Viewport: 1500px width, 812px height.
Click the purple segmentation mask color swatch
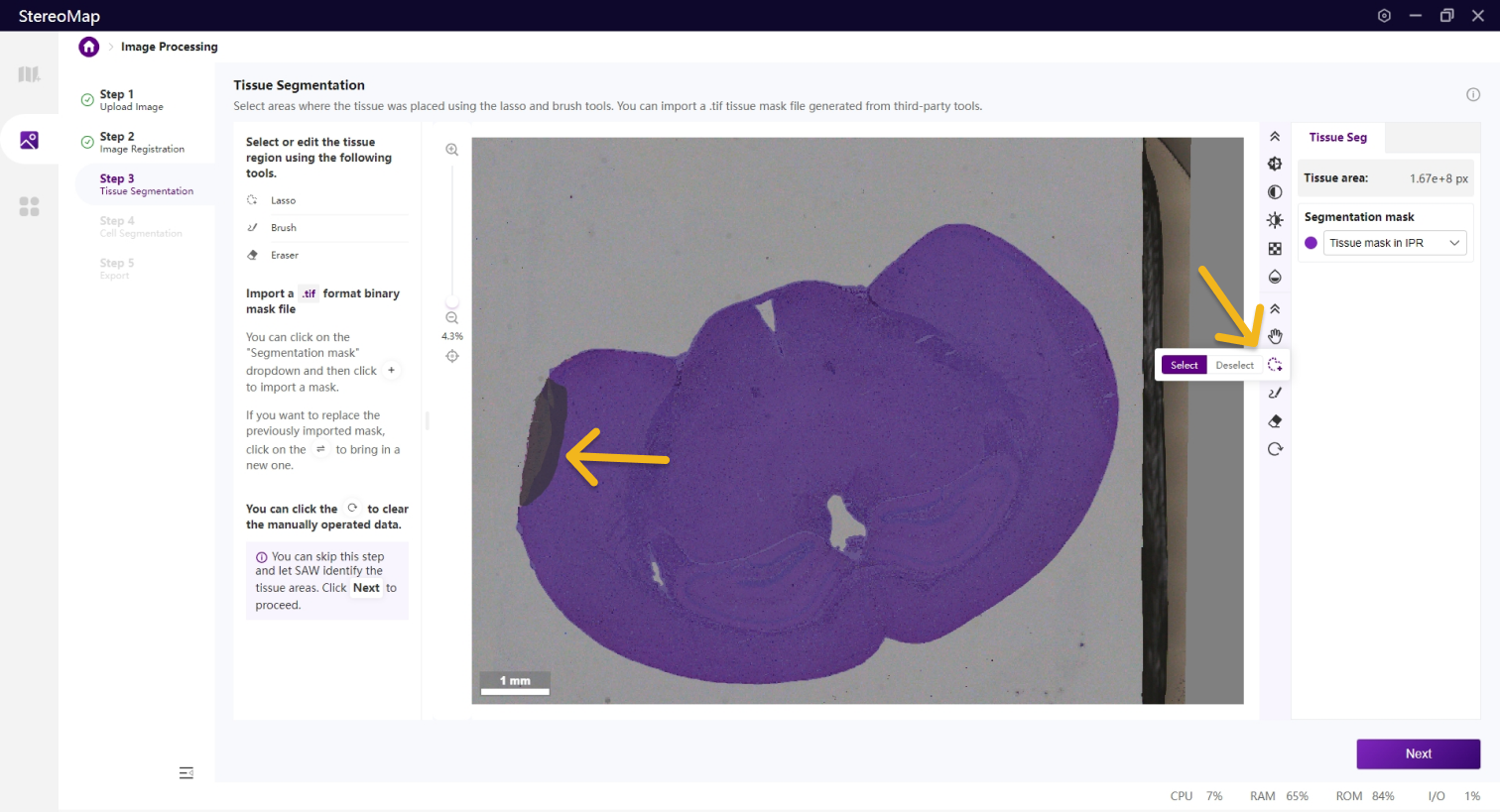coord(1311,243)
